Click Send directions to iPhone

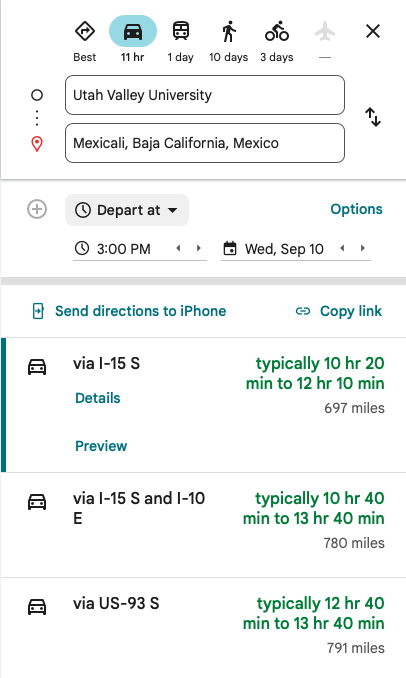tap(129, 311)
